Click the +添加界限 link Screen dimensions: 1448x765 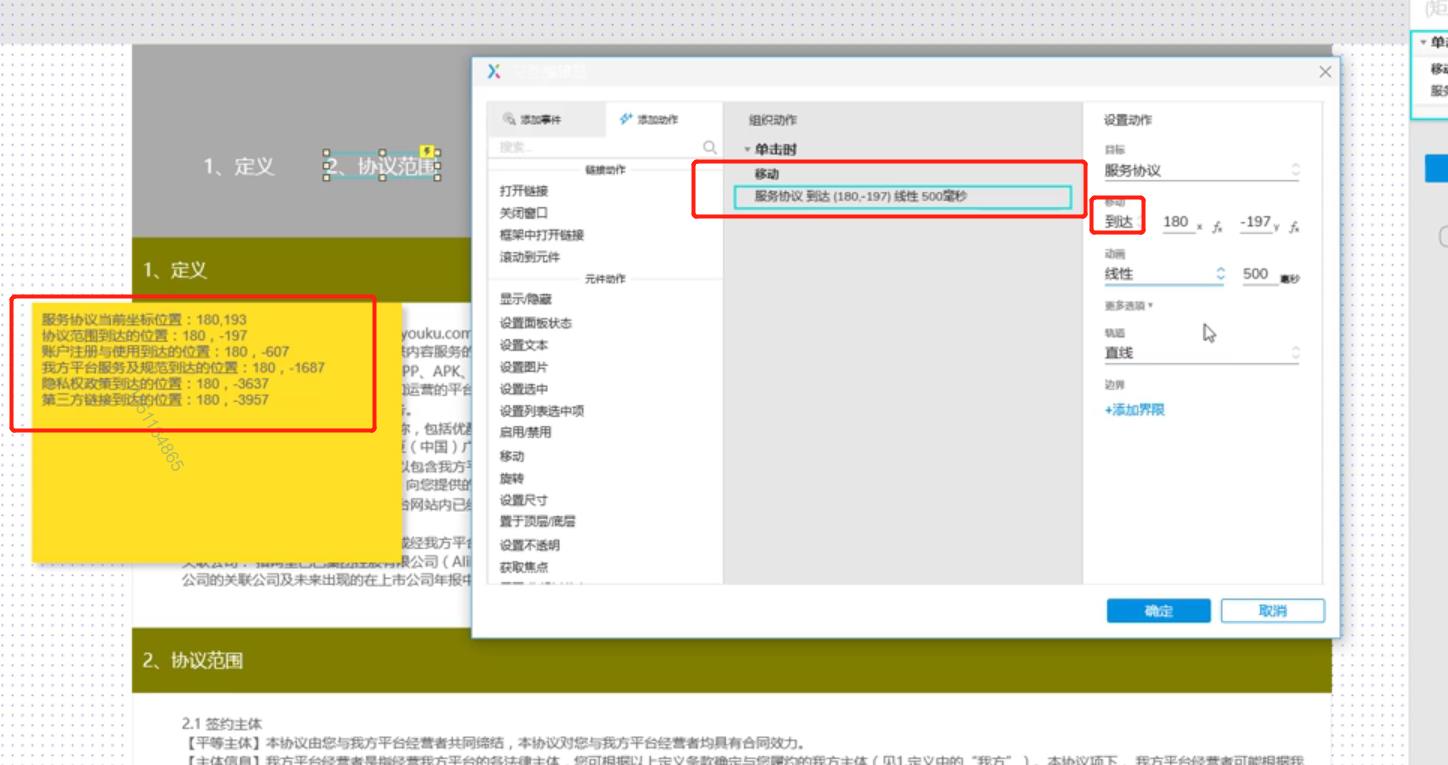tap(1135, 410)
